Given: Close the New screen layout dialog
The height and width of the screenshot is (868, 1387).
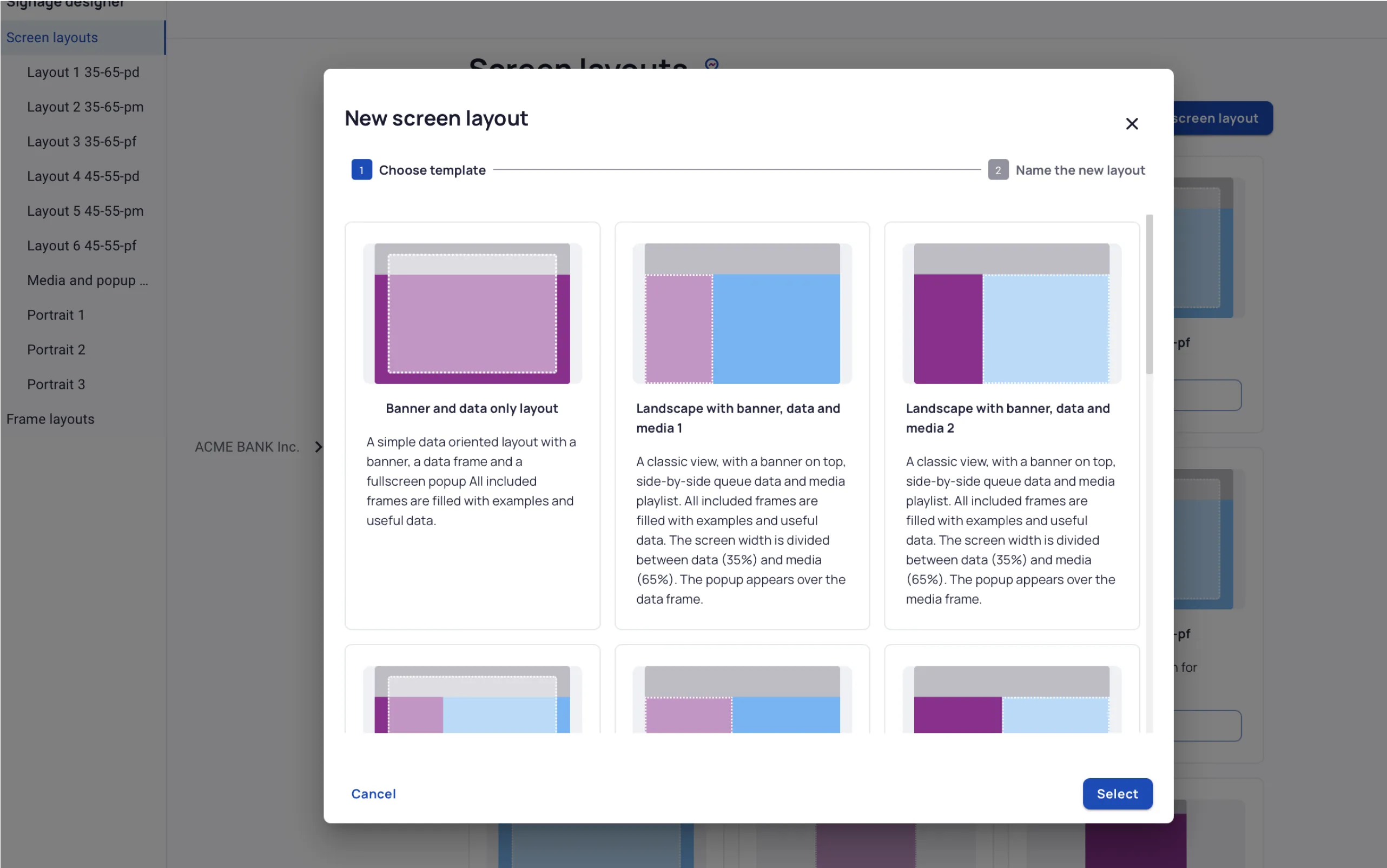Looking at the screenshot, I should tap(1132, 123).
